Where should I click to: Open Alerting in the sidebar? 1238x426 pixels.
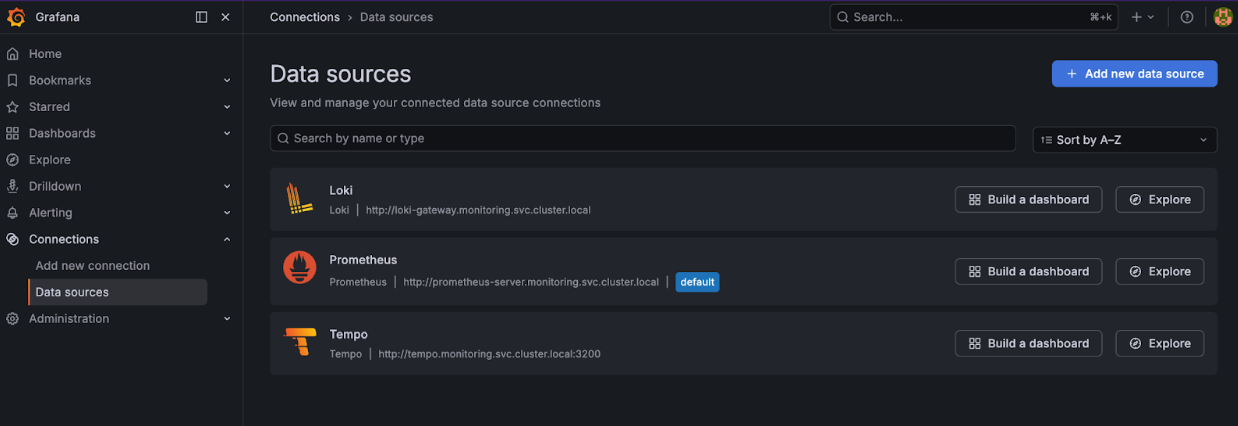coord(51,213)
